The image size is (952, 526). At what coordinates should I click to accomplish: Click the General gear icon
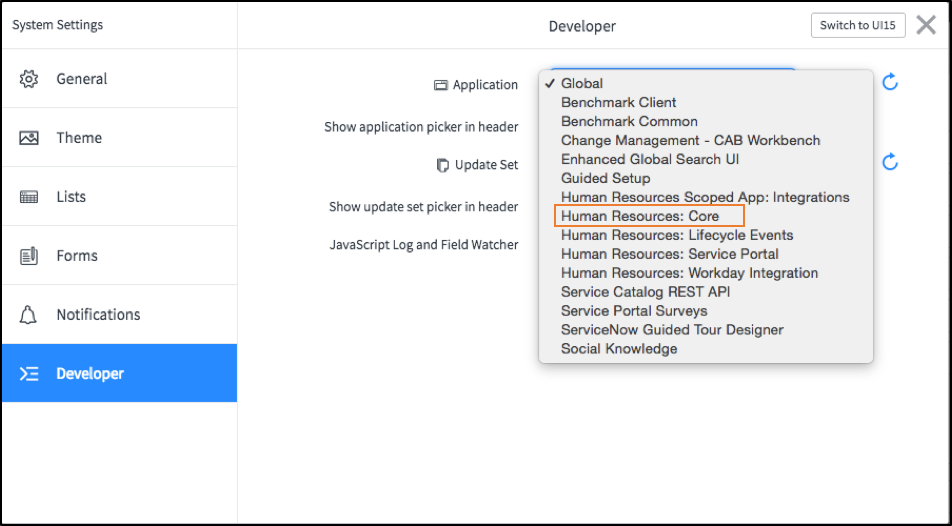pyautogui.click(x=29, y=79)
